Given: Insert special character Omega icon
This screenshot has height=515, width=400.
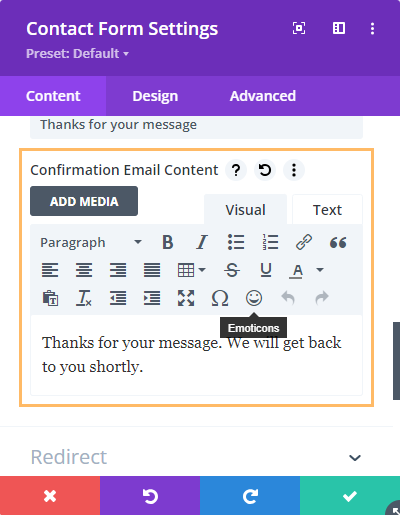Looking at the screenshot, I should click(220, 298).
